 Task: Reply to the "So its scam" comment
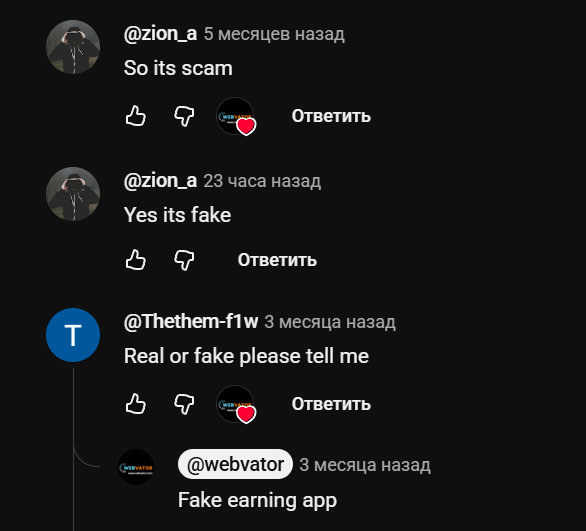coord(331,116)
